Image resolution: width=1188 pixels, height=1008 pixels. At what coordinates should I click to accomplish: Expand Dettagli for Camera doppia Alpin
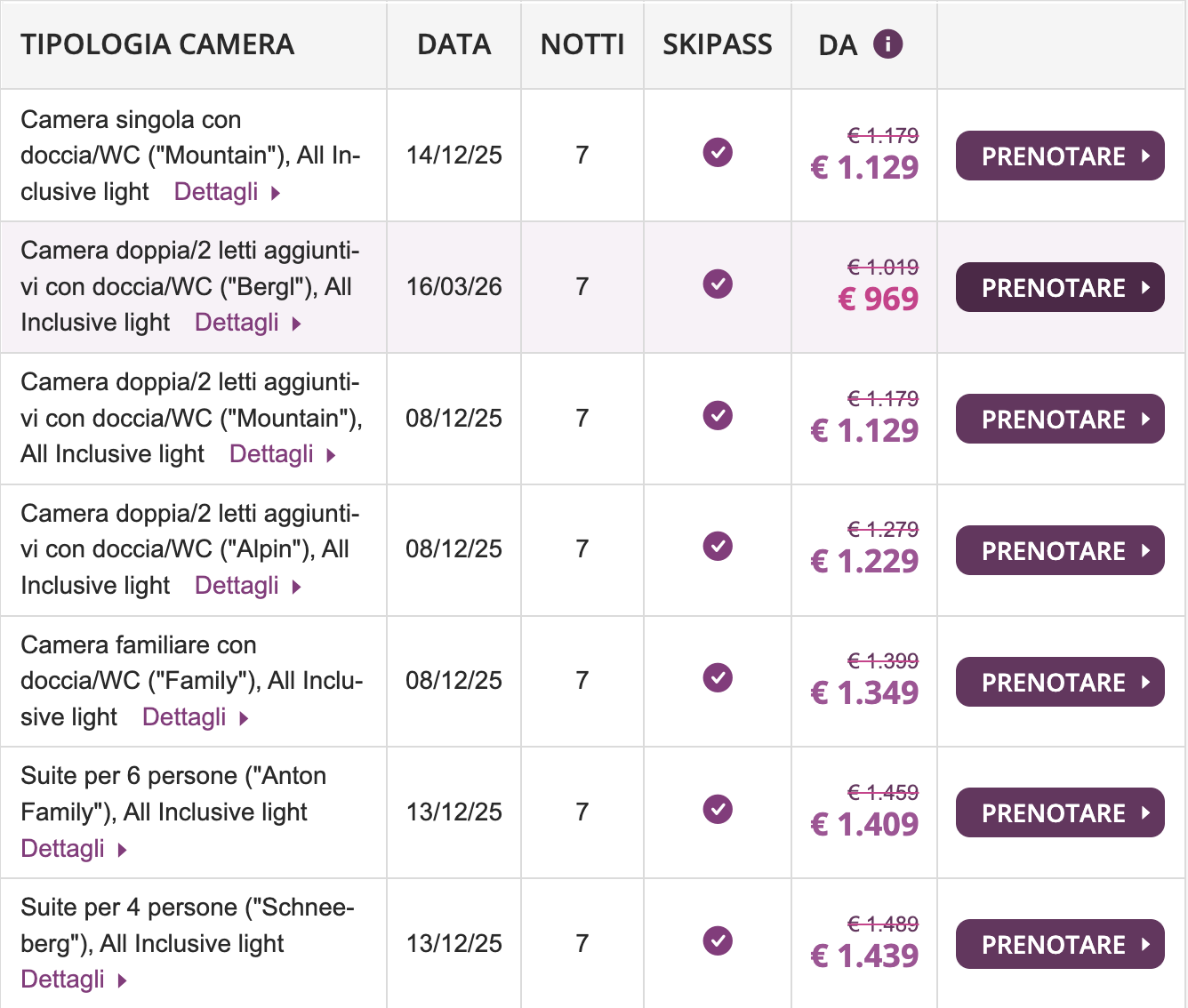247,586
